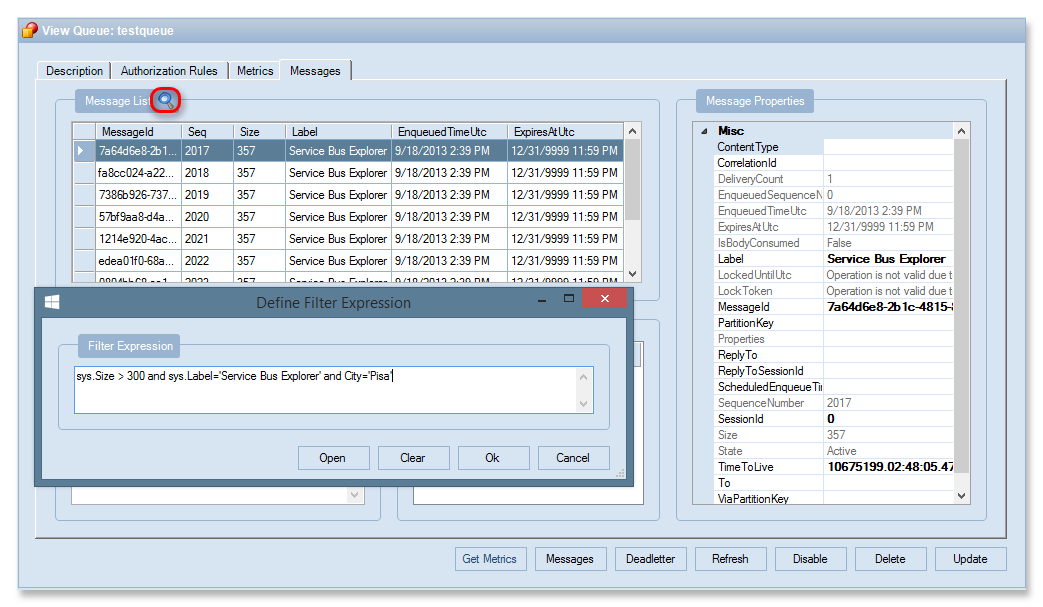
Task: Select message row fa8cc024-a22...
Action: click(x=348, y=173)
